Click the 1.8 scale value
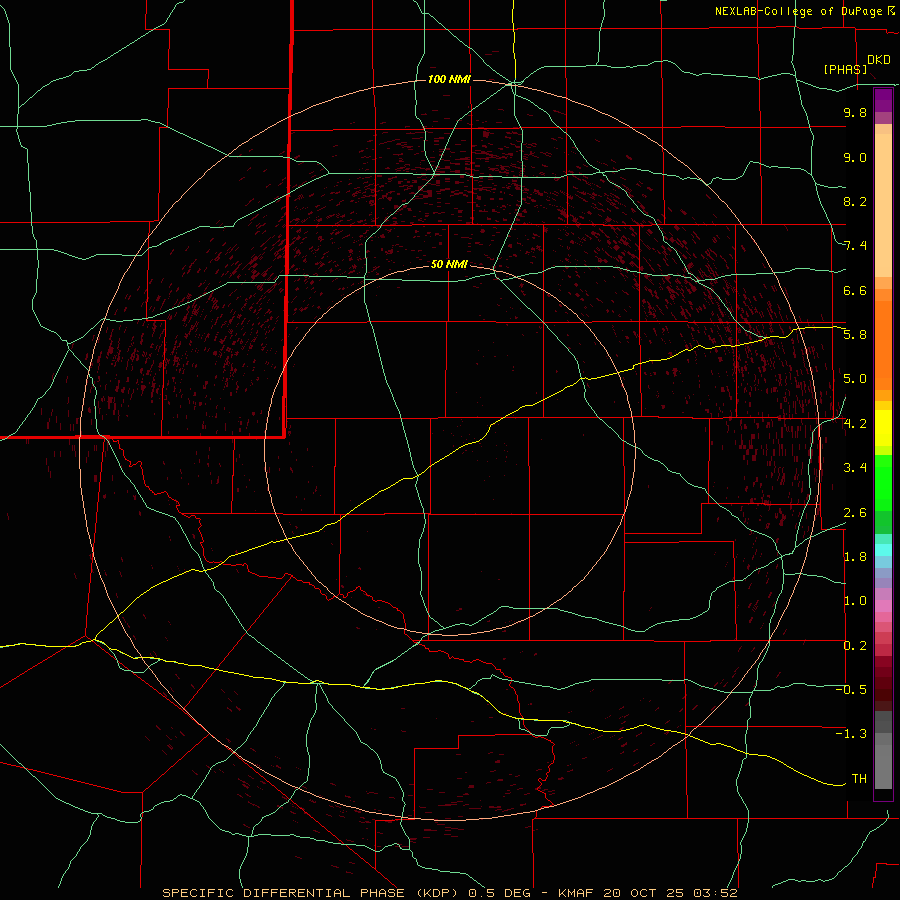 coord(855,557)
